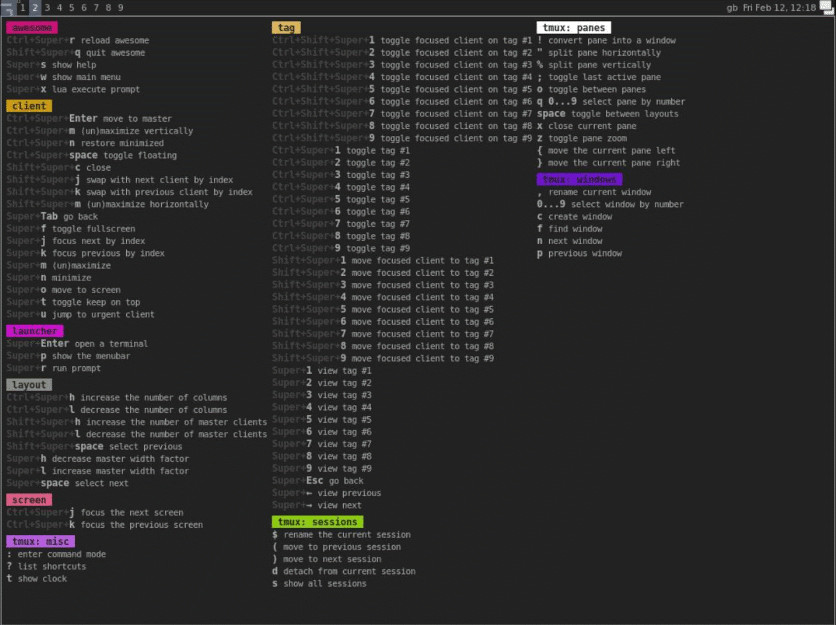Switch to tag 9 in the taglist
The image size is (836, 625).
[x=120, y=7]
